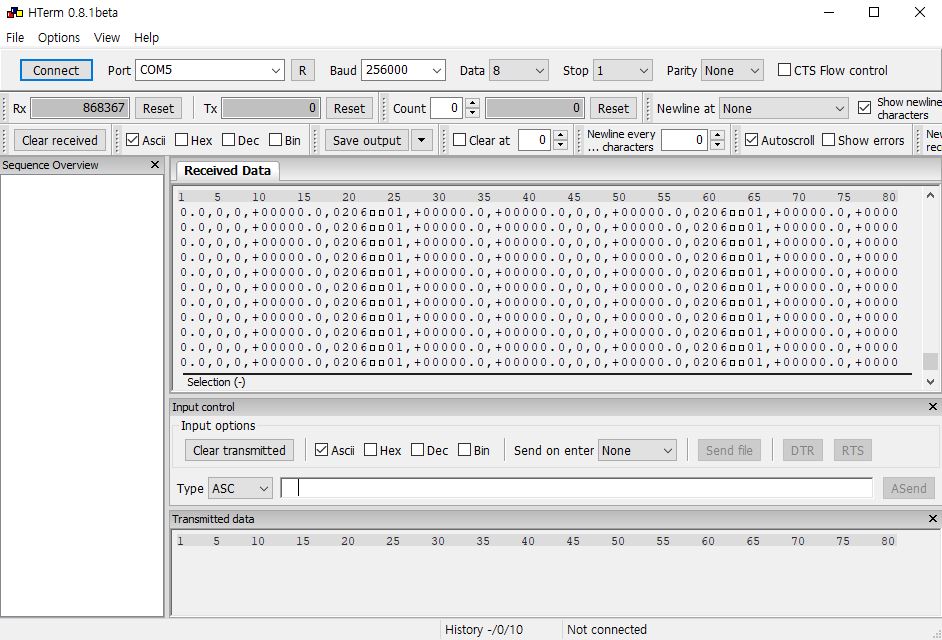The height and width of the screenshot is (640, 942).
Task: Reset the Tx counter
Action: point(349,109)
